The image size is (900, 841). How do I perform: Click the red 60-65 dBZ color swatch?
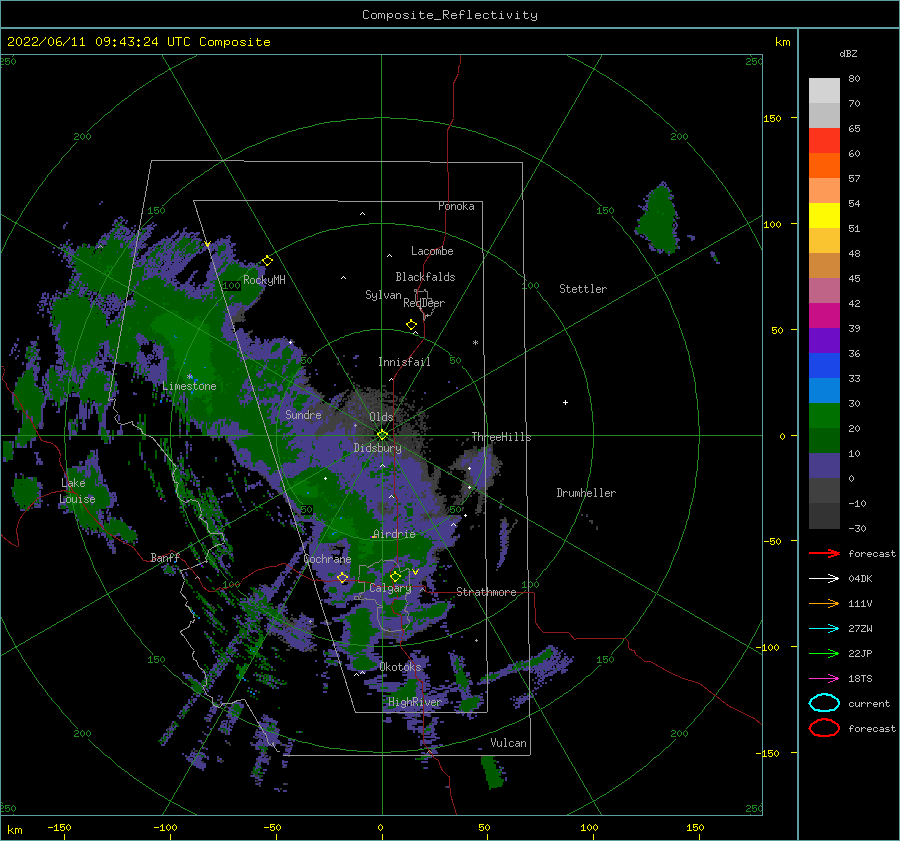[824, 140]
